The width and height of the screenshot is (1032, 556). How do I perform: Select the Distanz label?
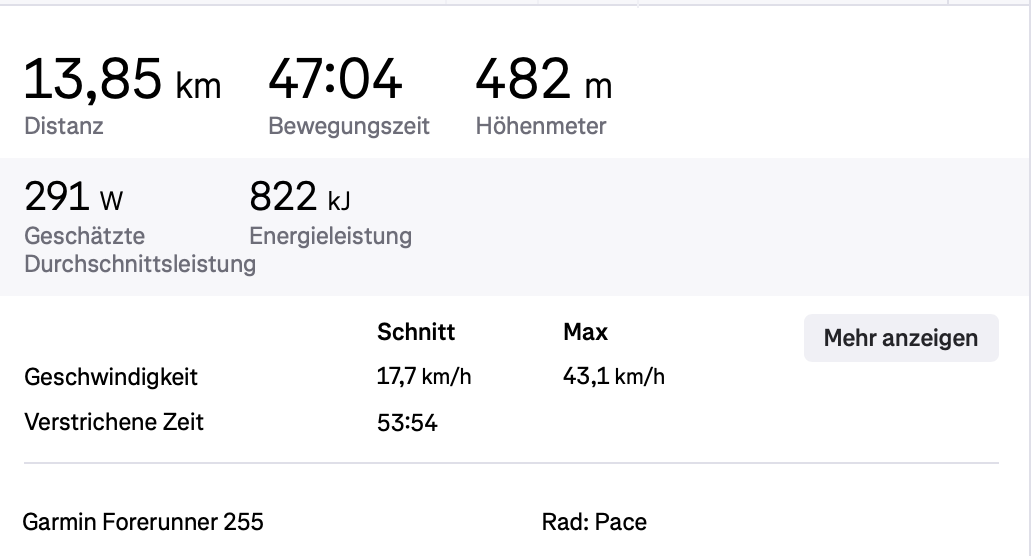pyautogui.click(x=64, y=126)
